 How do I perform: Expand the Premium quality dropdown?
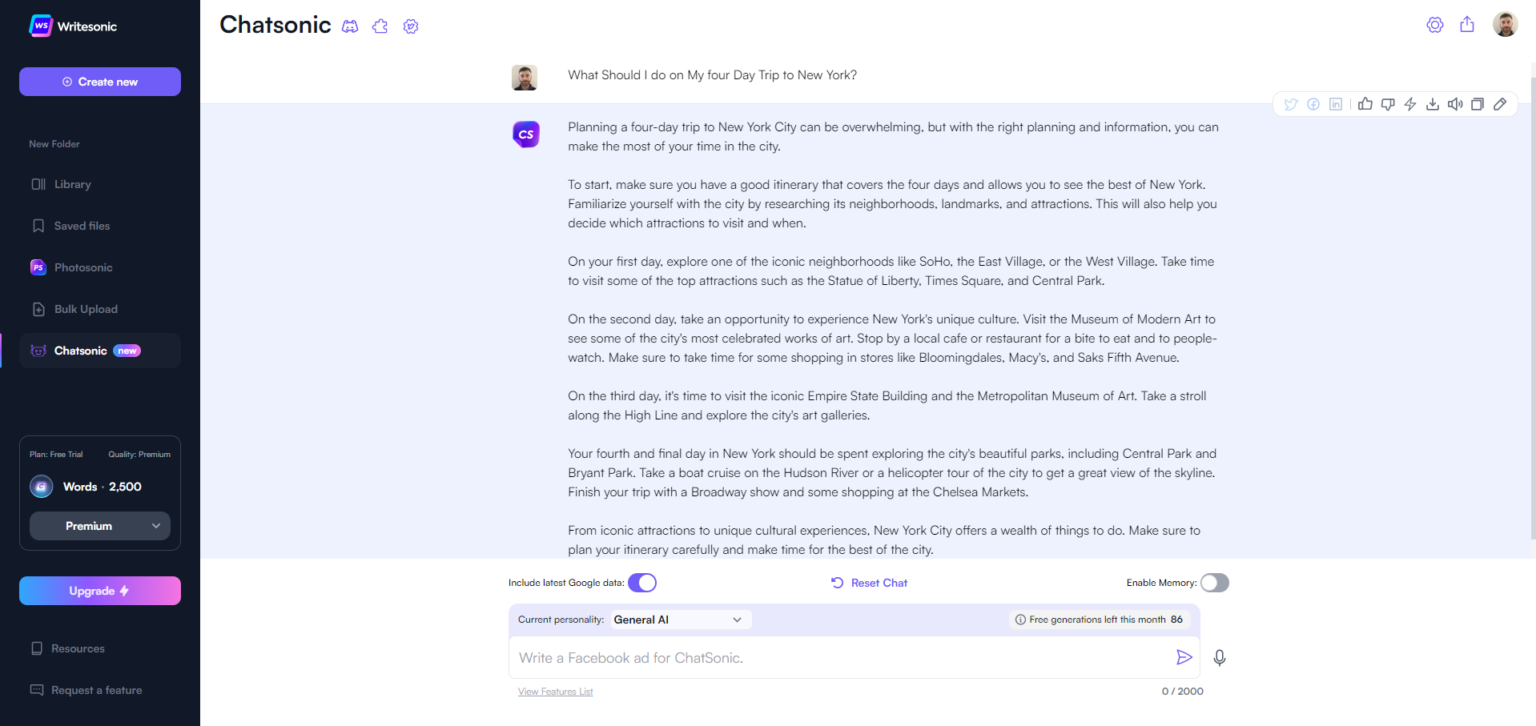click(x=100, y=525)
